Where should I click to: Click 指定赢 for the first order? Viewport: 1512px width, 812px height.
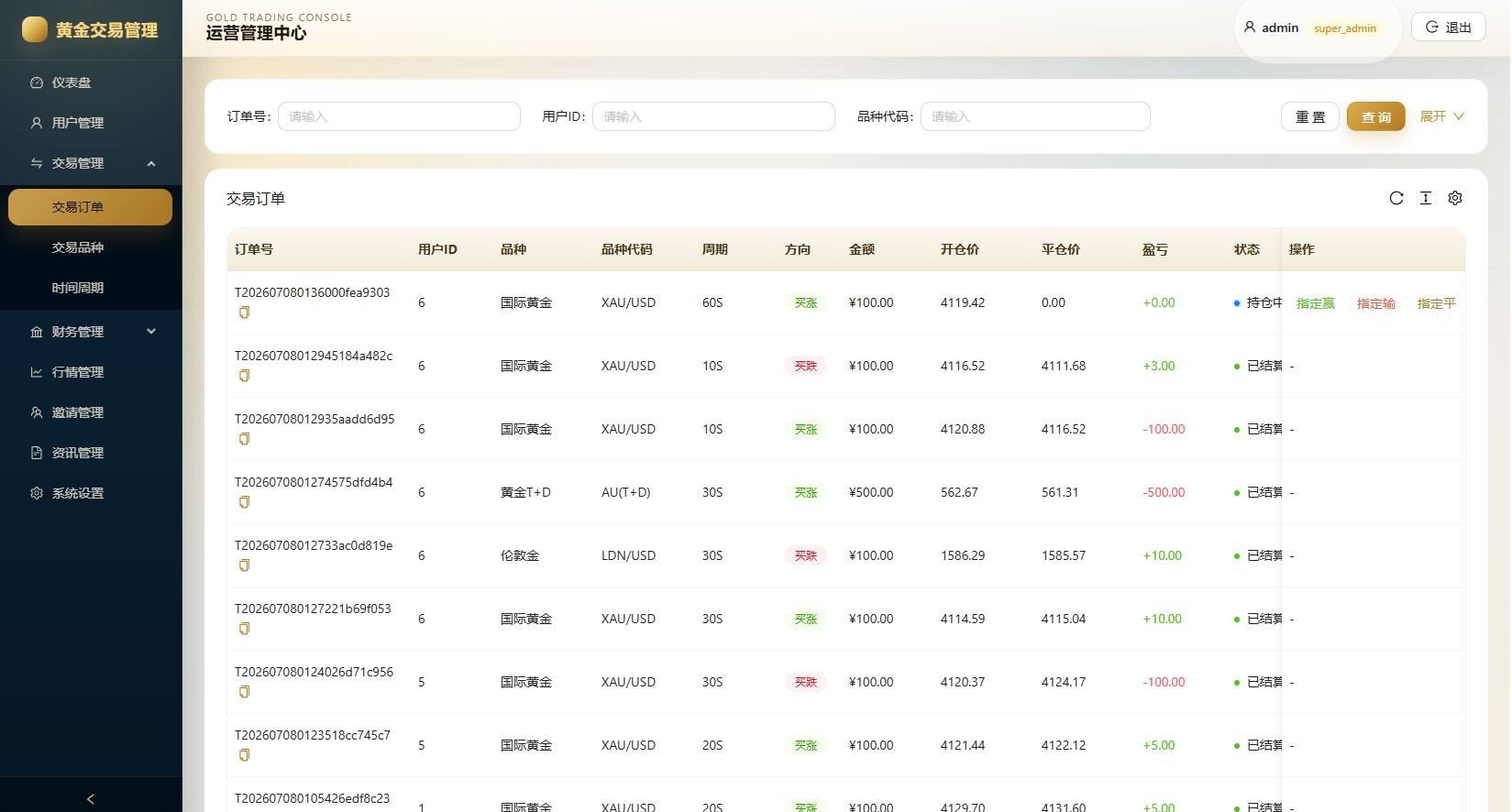[1316, 303]
